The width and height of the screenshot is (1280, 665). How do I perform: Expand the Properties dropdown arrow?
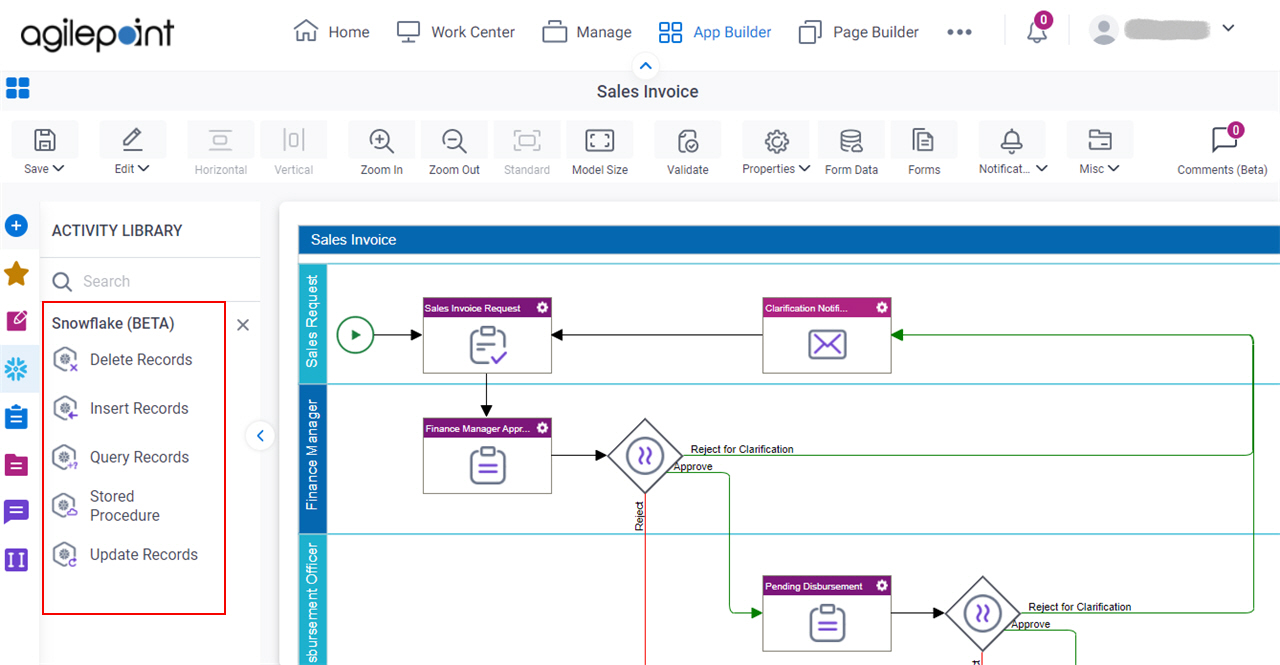tap(804, 169)
